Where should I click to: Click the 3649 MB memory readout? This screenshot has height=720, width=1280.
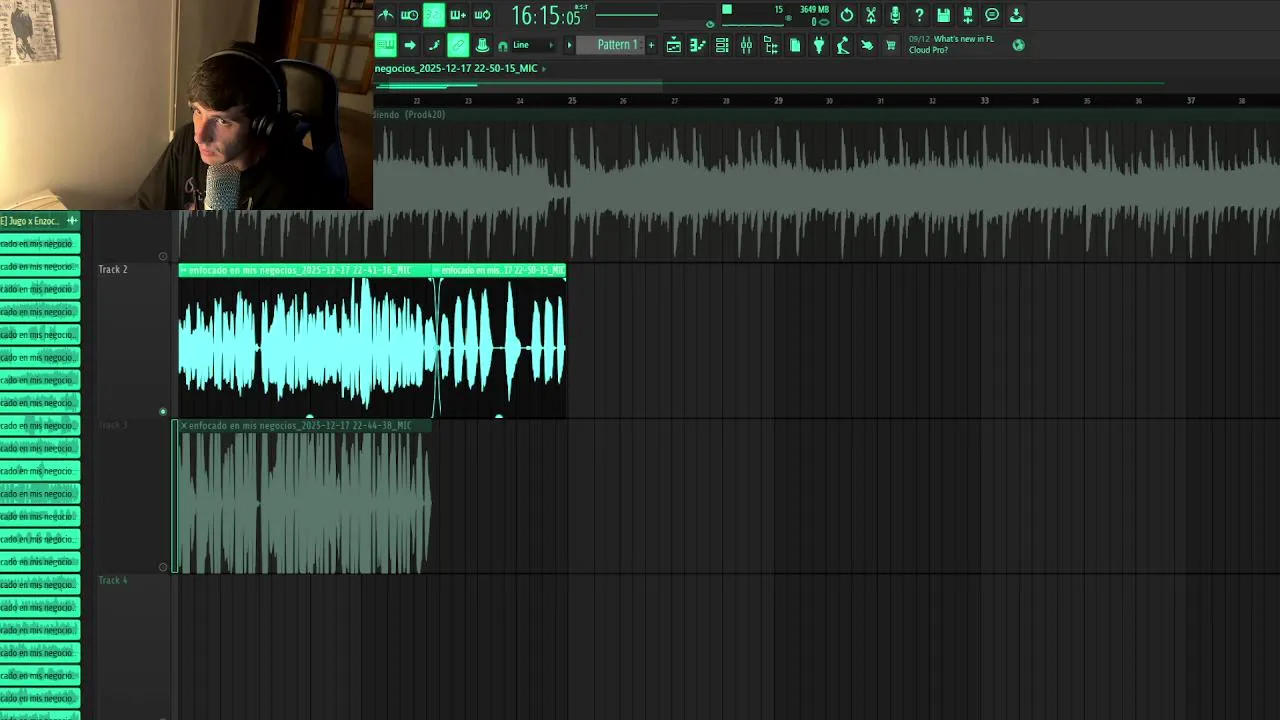(814, 10)
